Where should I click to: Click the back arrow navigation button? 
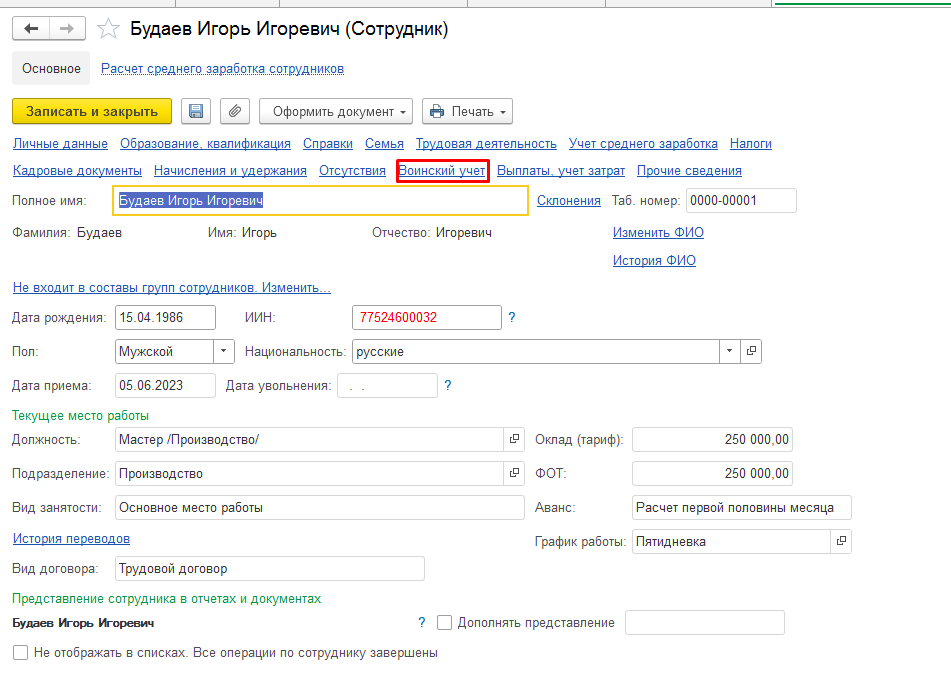click(x=31, y=29)
